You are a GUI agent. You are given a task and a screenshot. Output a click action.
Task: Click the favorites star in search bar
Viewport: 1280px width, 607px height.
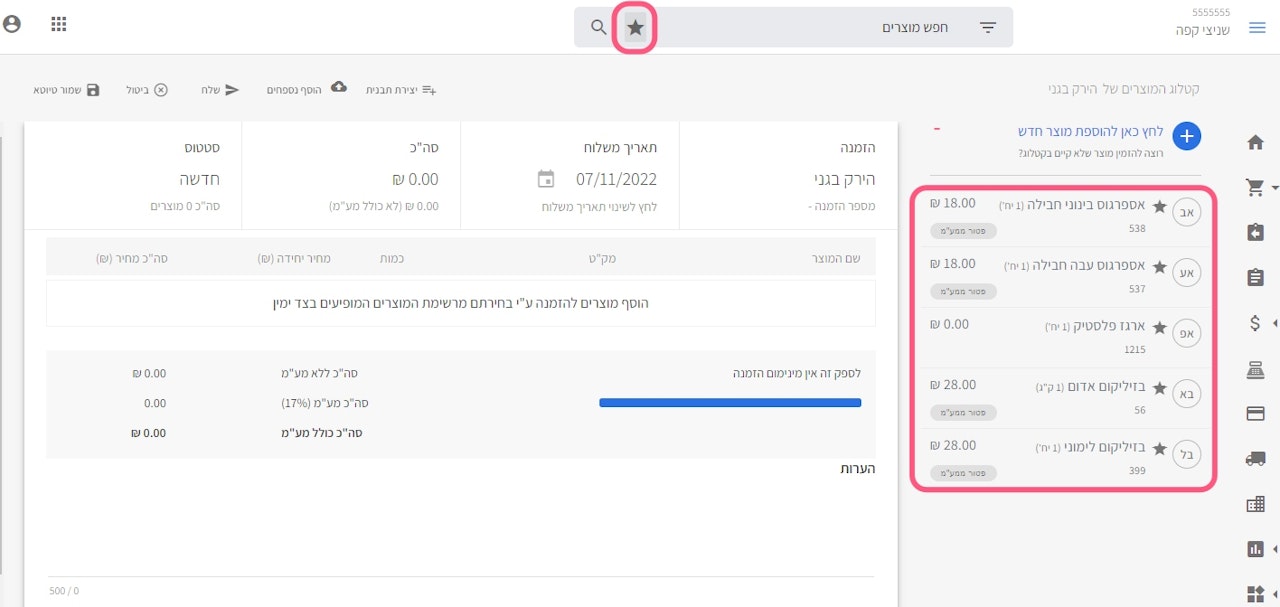[x=636, y=27]
